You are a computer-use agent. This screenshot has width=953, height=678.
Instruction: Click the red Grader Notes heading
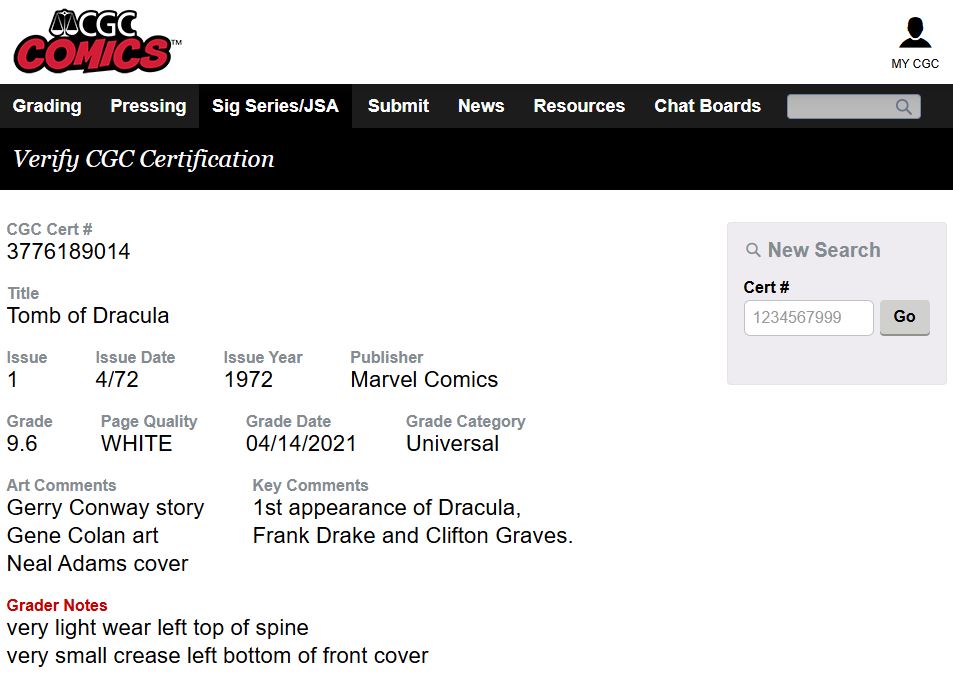point(57,605)
